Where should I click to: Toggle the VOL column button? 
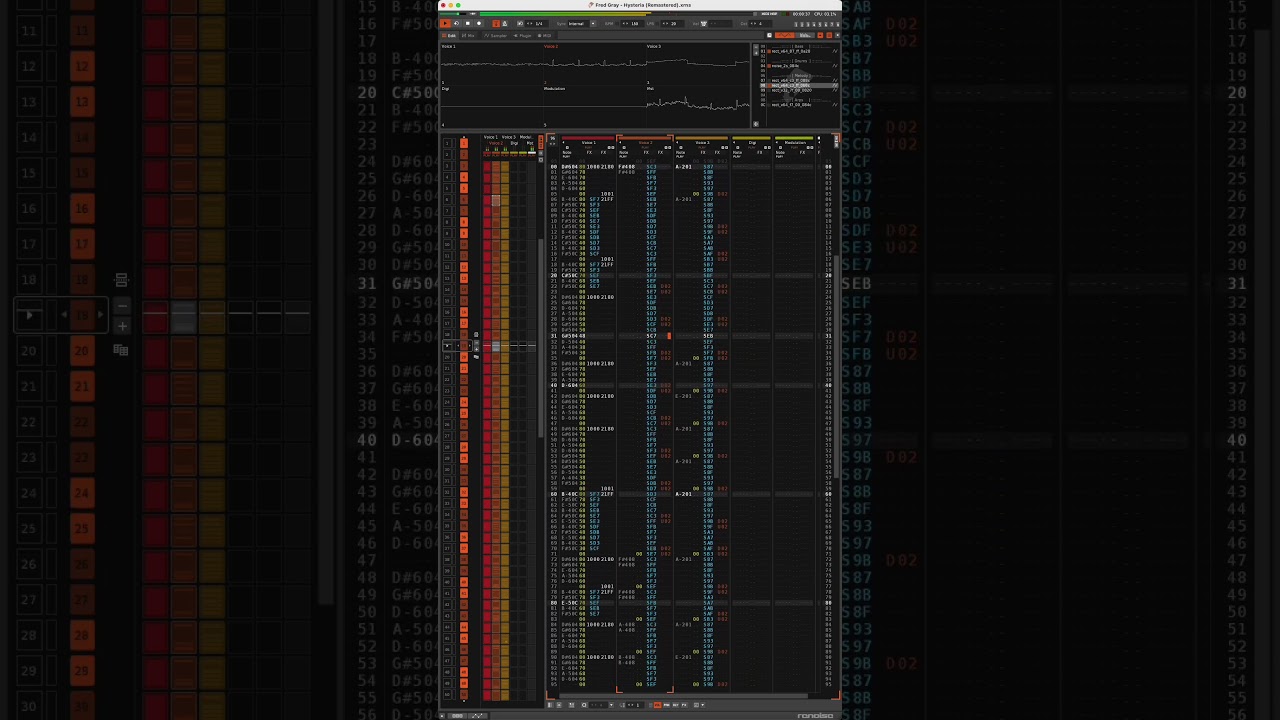[657, 705]
